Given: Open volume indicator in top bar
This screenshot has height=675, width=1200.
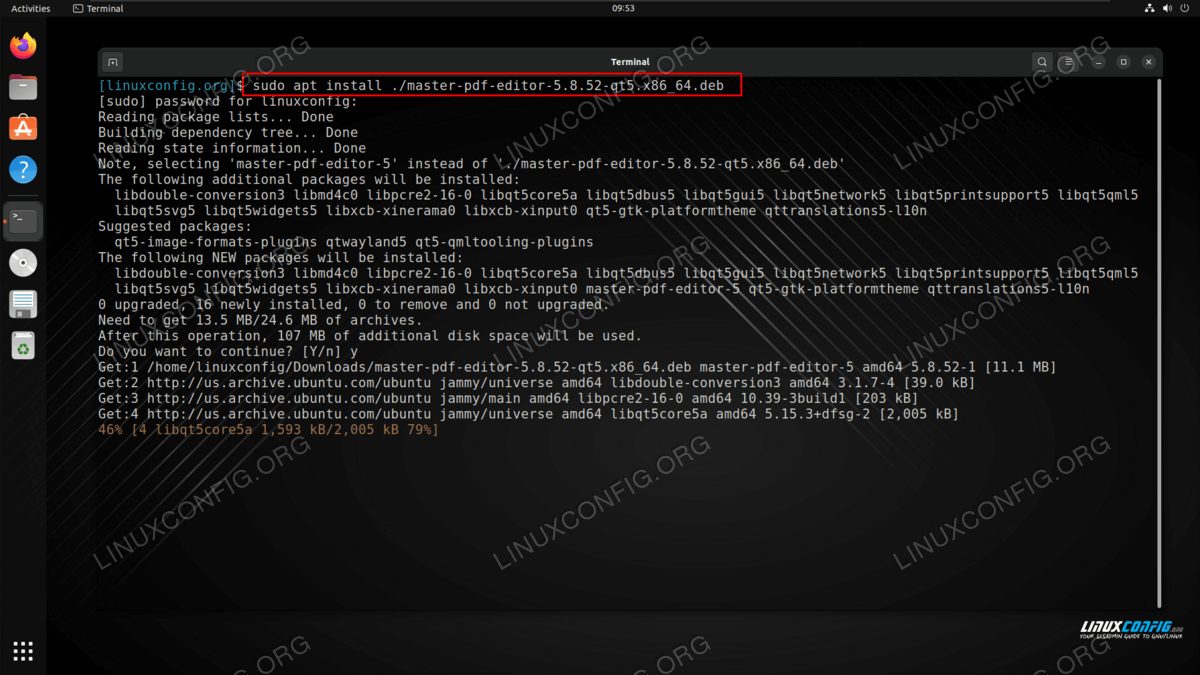Looking at the screenshot, I should pos(1168,8).
